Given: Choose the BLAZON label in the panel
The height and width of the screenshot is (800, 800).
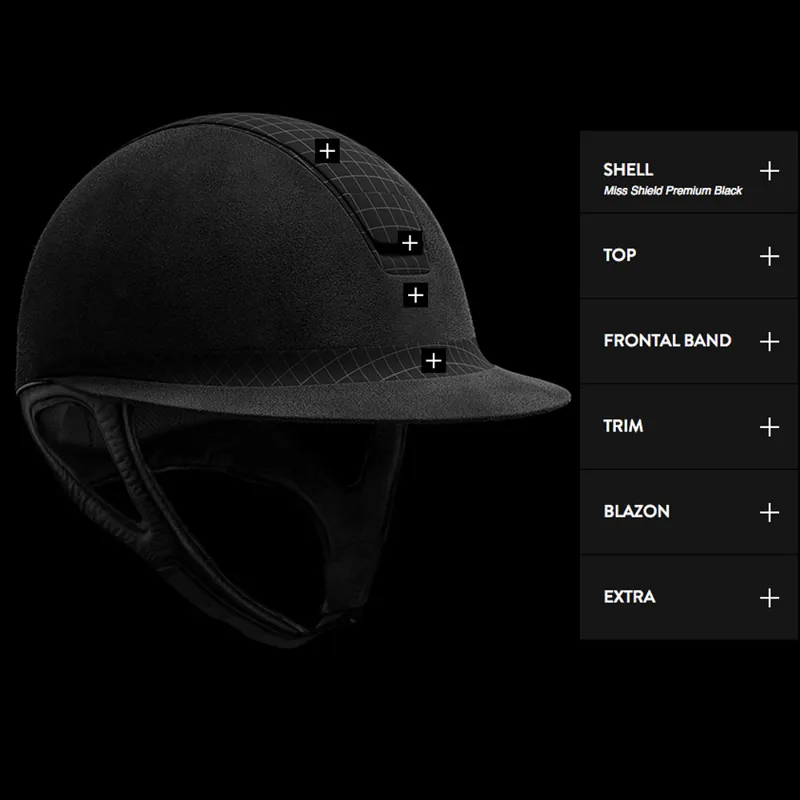Looking at the screenshot, I should (636, 511).
